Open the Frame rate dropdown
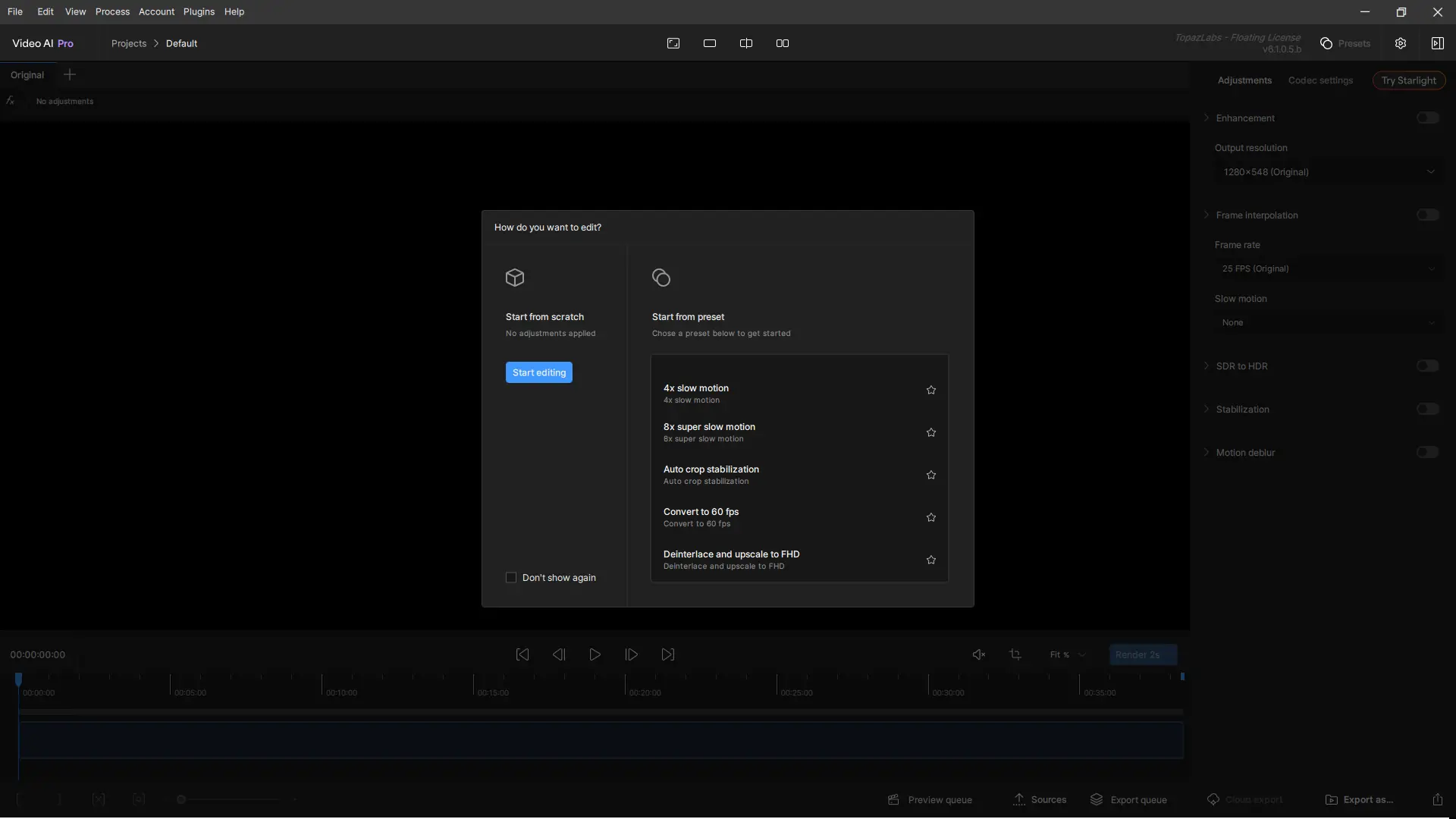The height and width of the screenshot is (819, 1456). tap(1329, 268)
